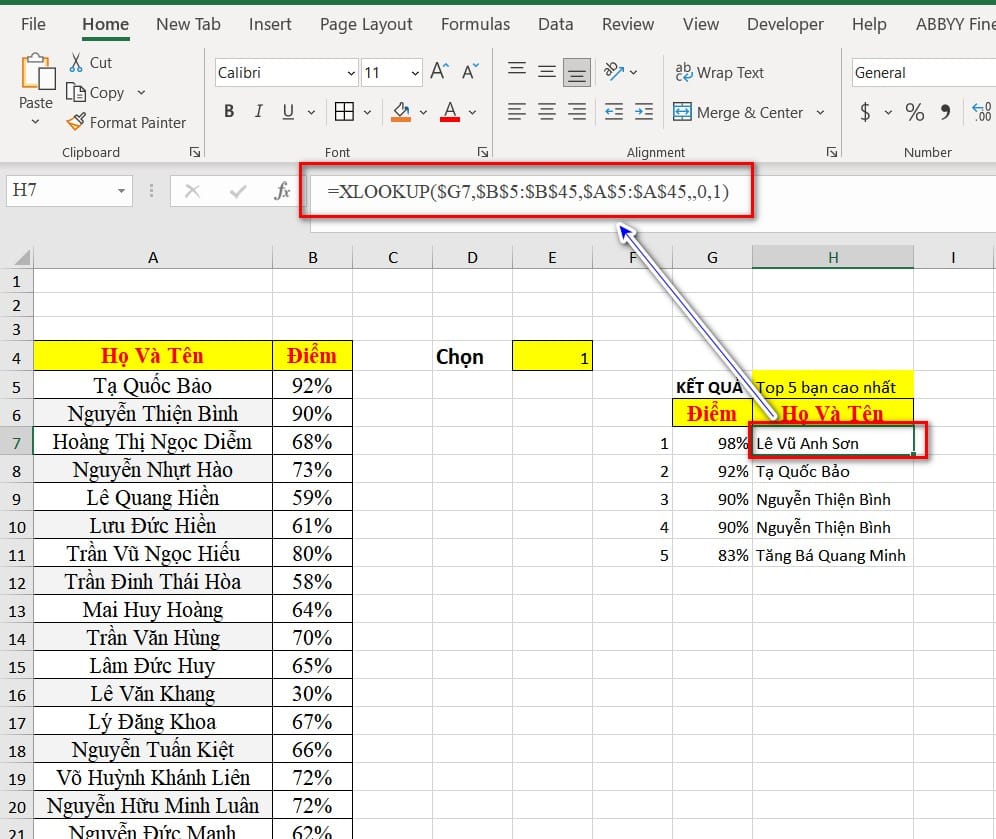Image resolution: width=996 pixels, height=839 pixels.
Task: Toggle Italic formatting
Action: [259, 112]
